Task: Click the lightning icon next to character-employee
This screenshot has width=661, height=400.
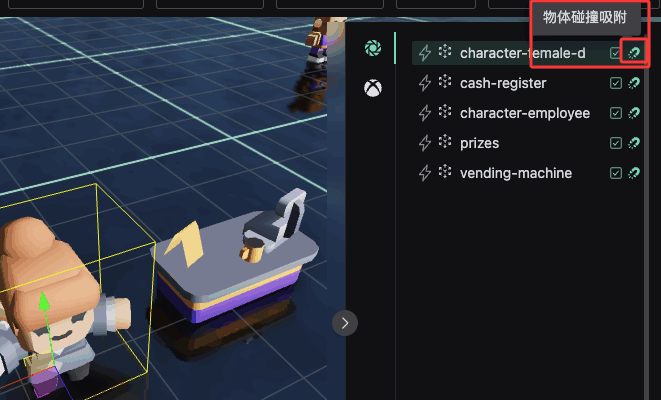Action: [425, 113]
